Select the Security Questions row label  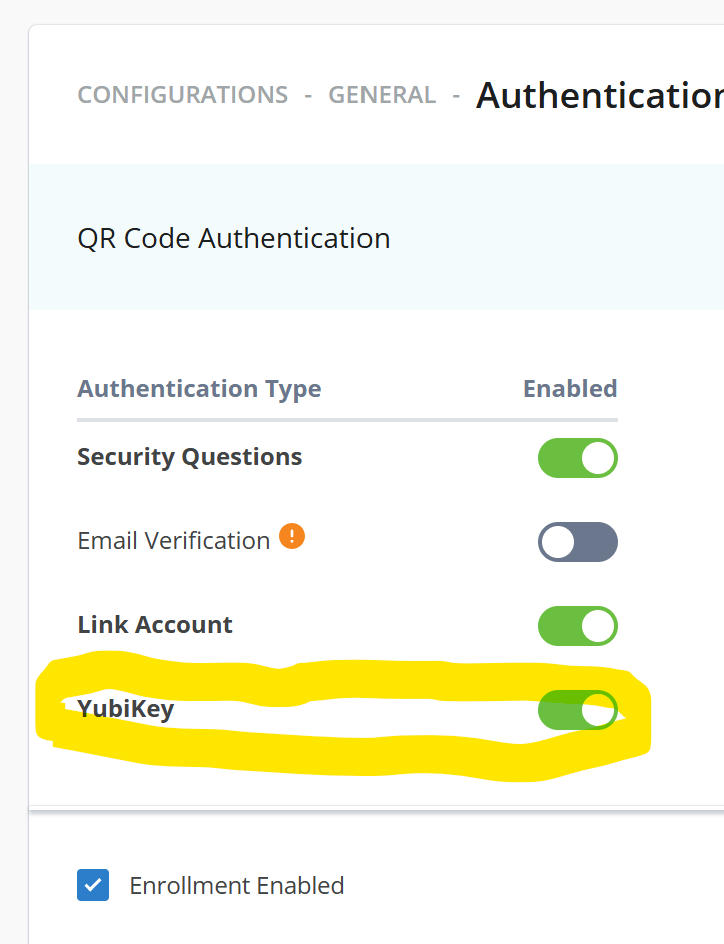[189, 457]
